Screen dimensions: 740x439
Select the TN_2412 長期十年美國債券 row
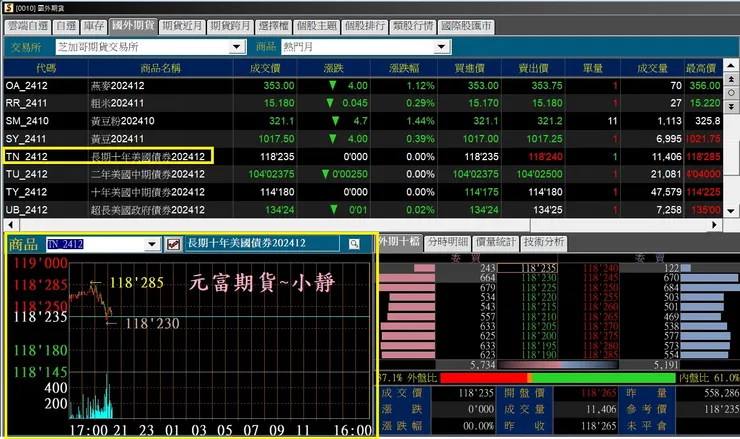363,156
